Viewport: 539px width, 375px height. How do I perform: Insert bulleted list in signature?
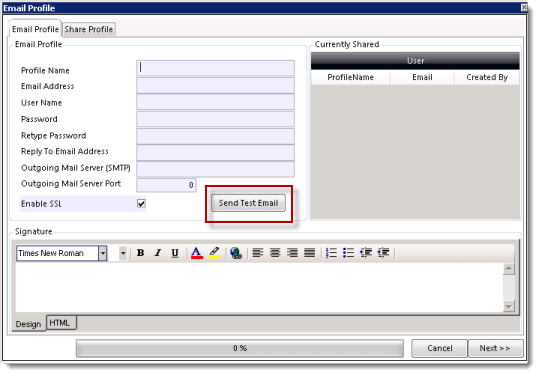tap(349, 253)
